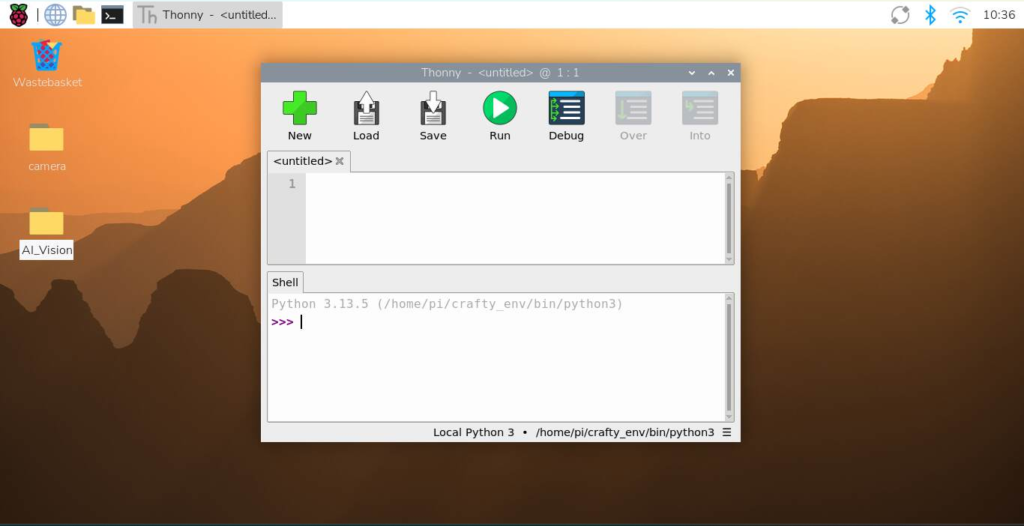
Task: Click the green New file icon
Action: tap(300, 108)
